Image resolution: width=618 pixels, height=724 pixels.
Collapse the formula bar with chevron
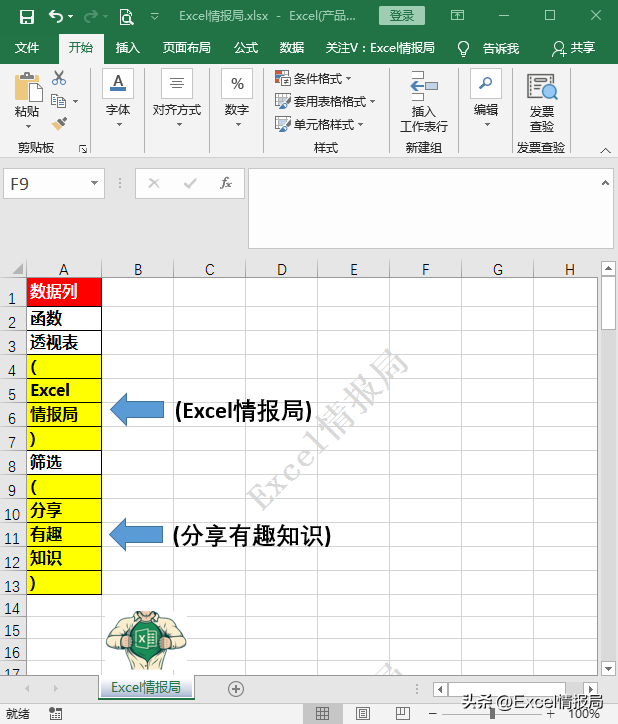pos(605,183)
